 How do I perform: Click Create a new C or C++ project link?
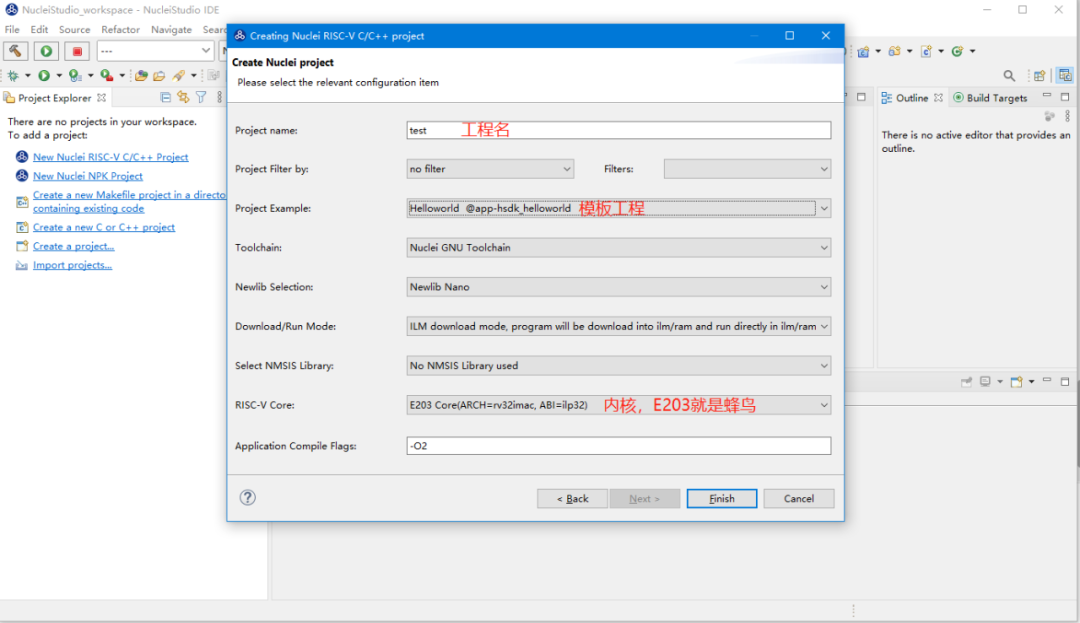pyautogui.click(x=103, y=227)
